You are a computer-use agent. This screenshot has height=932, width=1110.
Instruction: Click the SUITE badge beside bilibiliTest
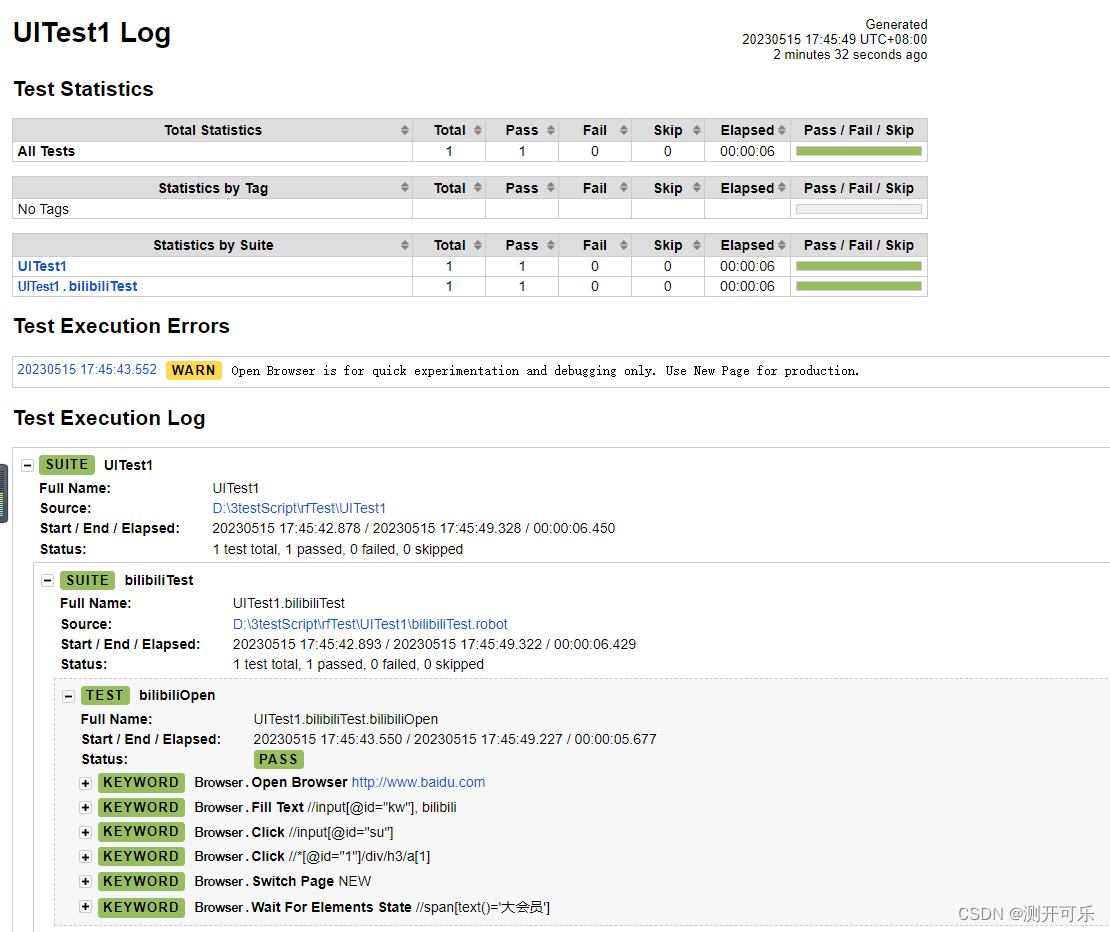click(x=87, y=580)
